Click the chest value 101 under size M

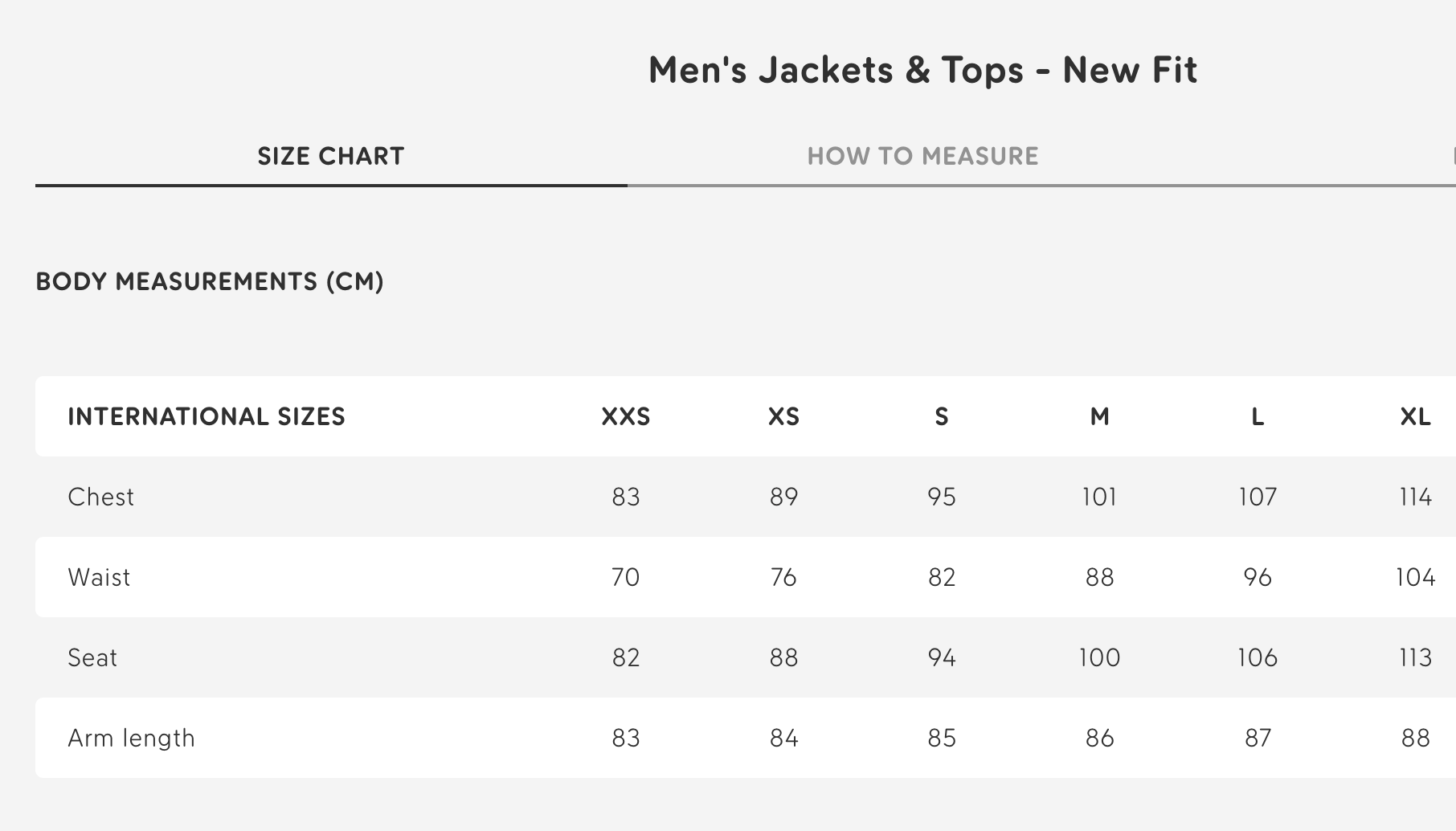tap(1100, 497)
